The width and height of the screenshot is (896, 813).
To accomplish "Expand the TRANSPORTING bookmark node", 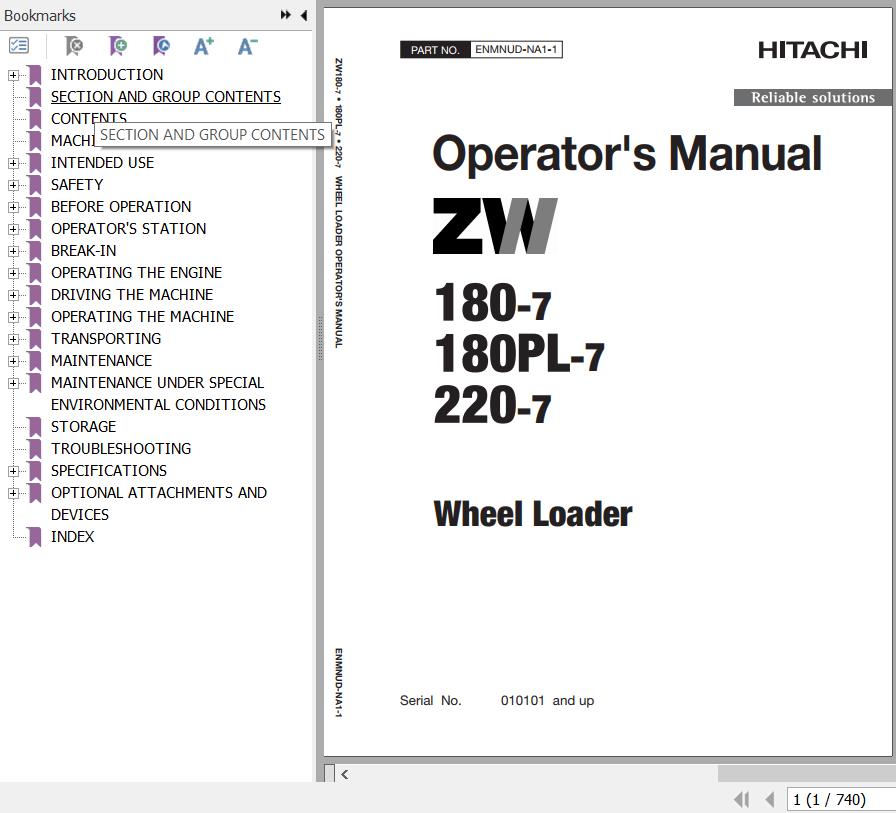I will pyautogui.click(x=13, y=339).
